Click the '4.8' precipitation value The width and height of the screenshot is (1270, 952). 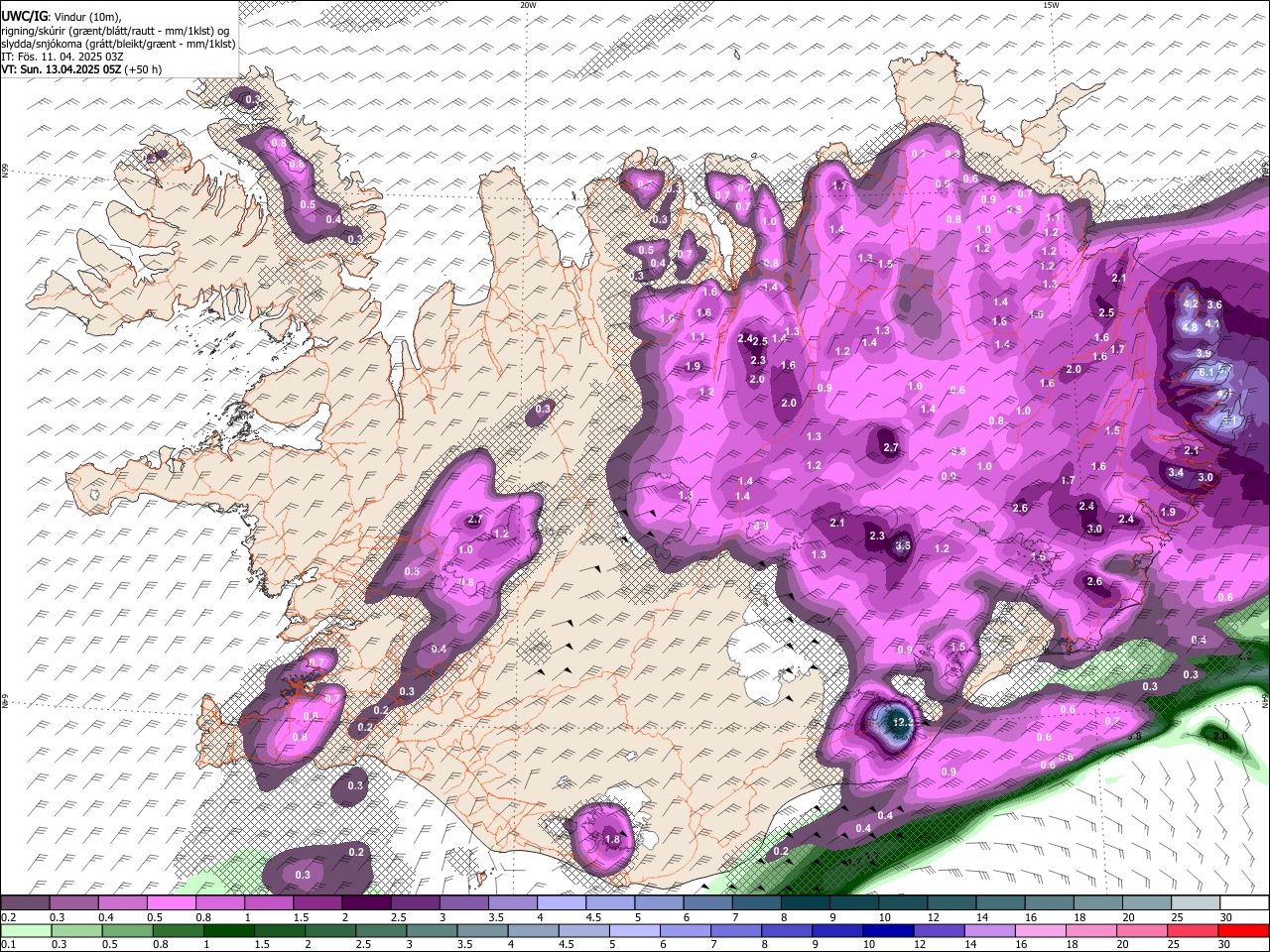pos(1191,326)
